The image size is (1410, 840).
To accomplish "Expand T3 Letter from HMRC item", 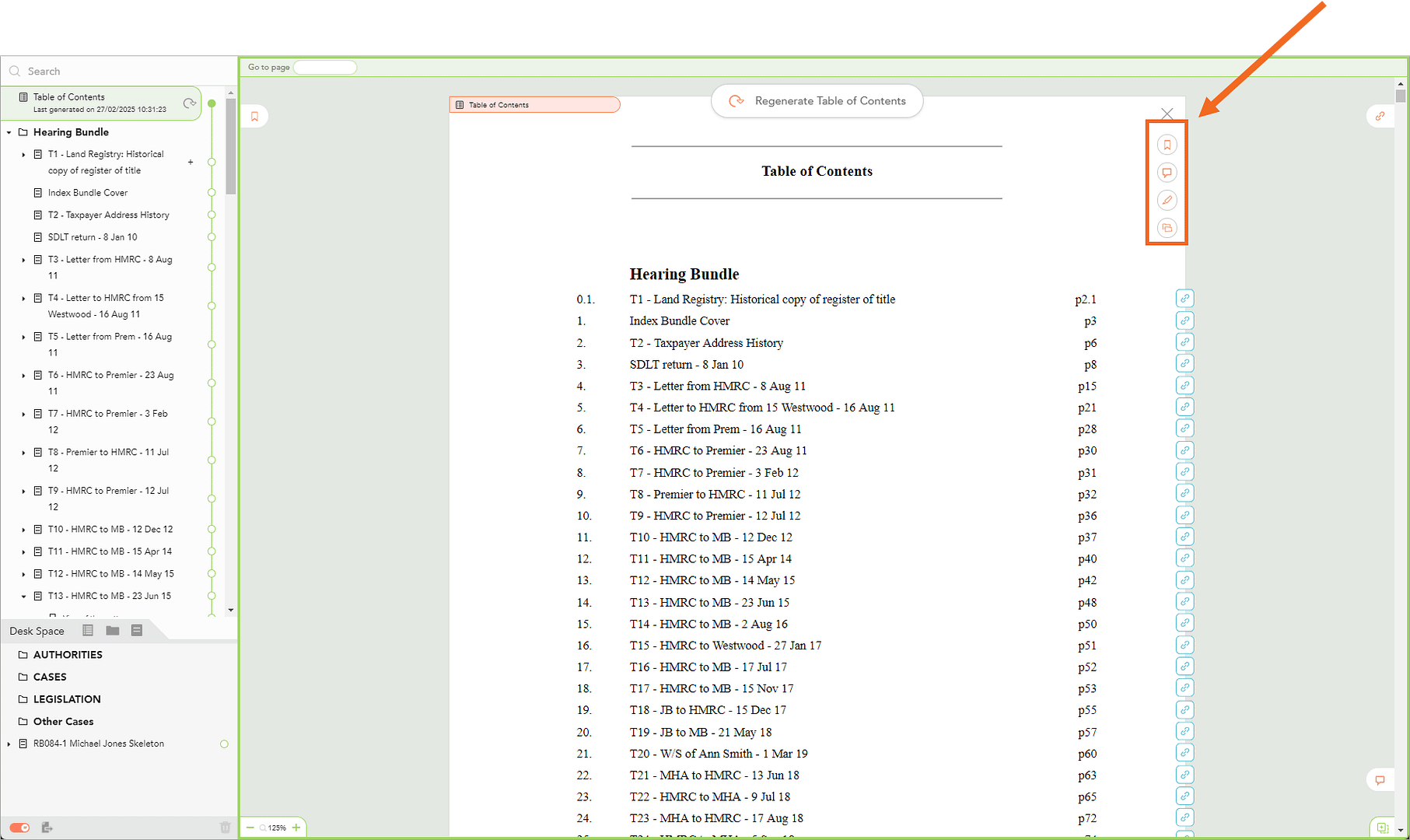I will 23,260.
